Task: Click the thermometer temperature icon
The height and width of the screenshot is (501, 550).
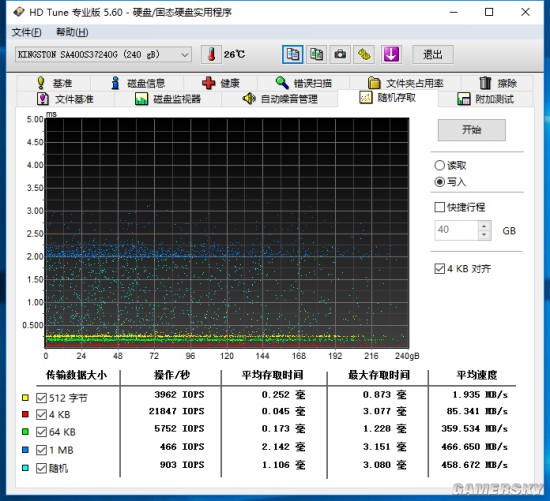Action: pyautogui.click(x=211, y=54)
